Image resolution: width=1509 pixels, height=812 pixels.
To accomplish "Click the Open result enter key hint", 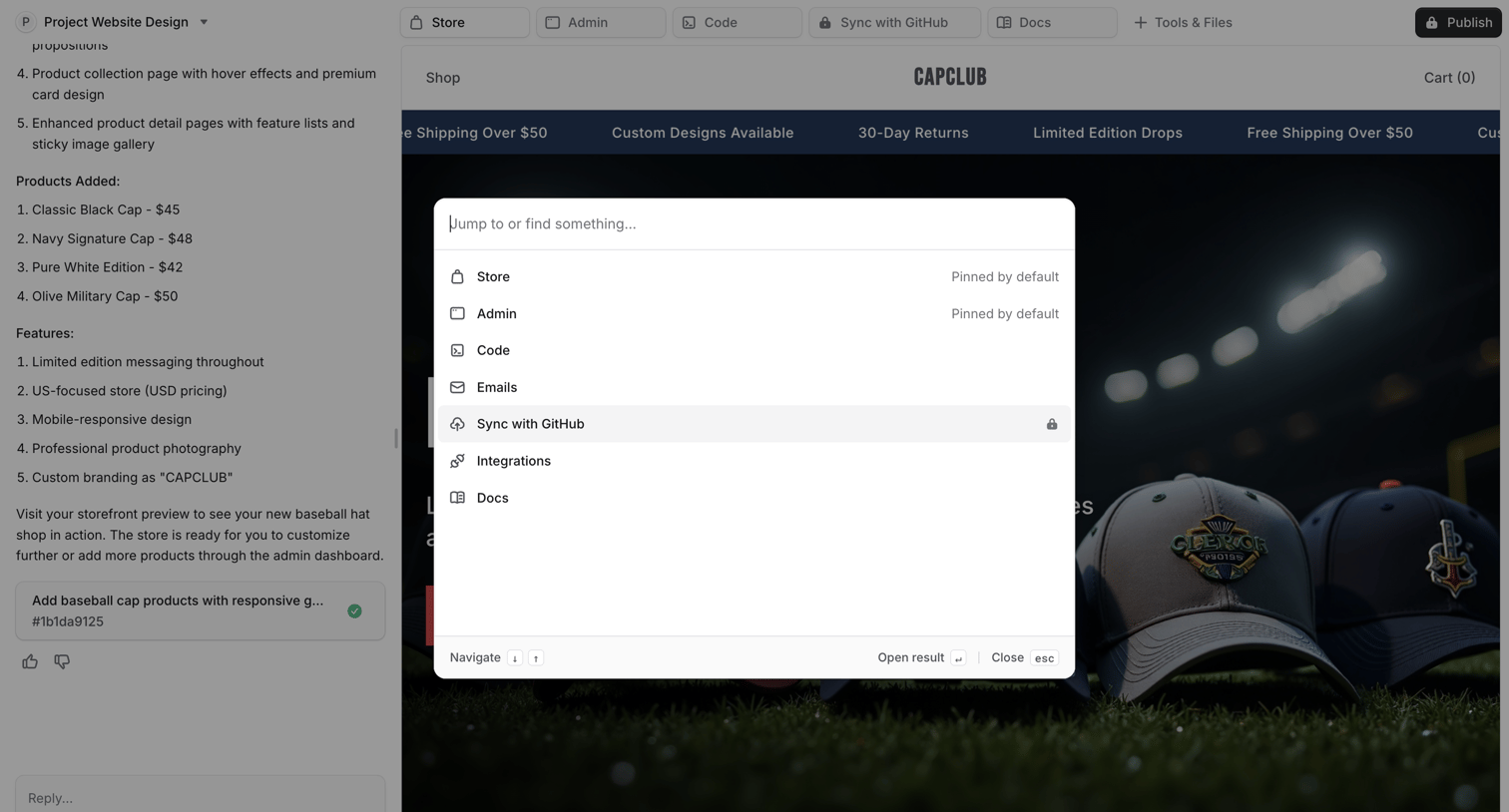I will pyautogui.click(x=958, y=658).
